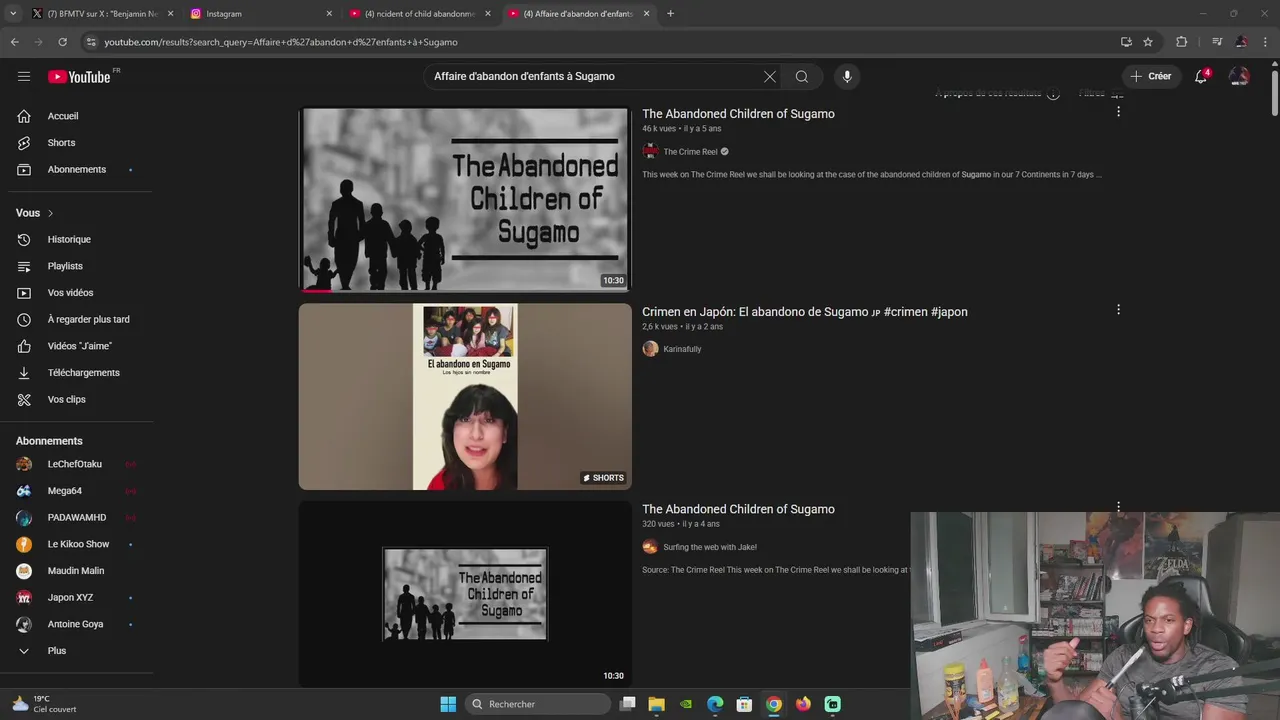Image resolution: width=1280 pixels, height=720 pixels.
Task: Bookmark this page with the star
Action: pyautogui.click(x=1148, y=42)
